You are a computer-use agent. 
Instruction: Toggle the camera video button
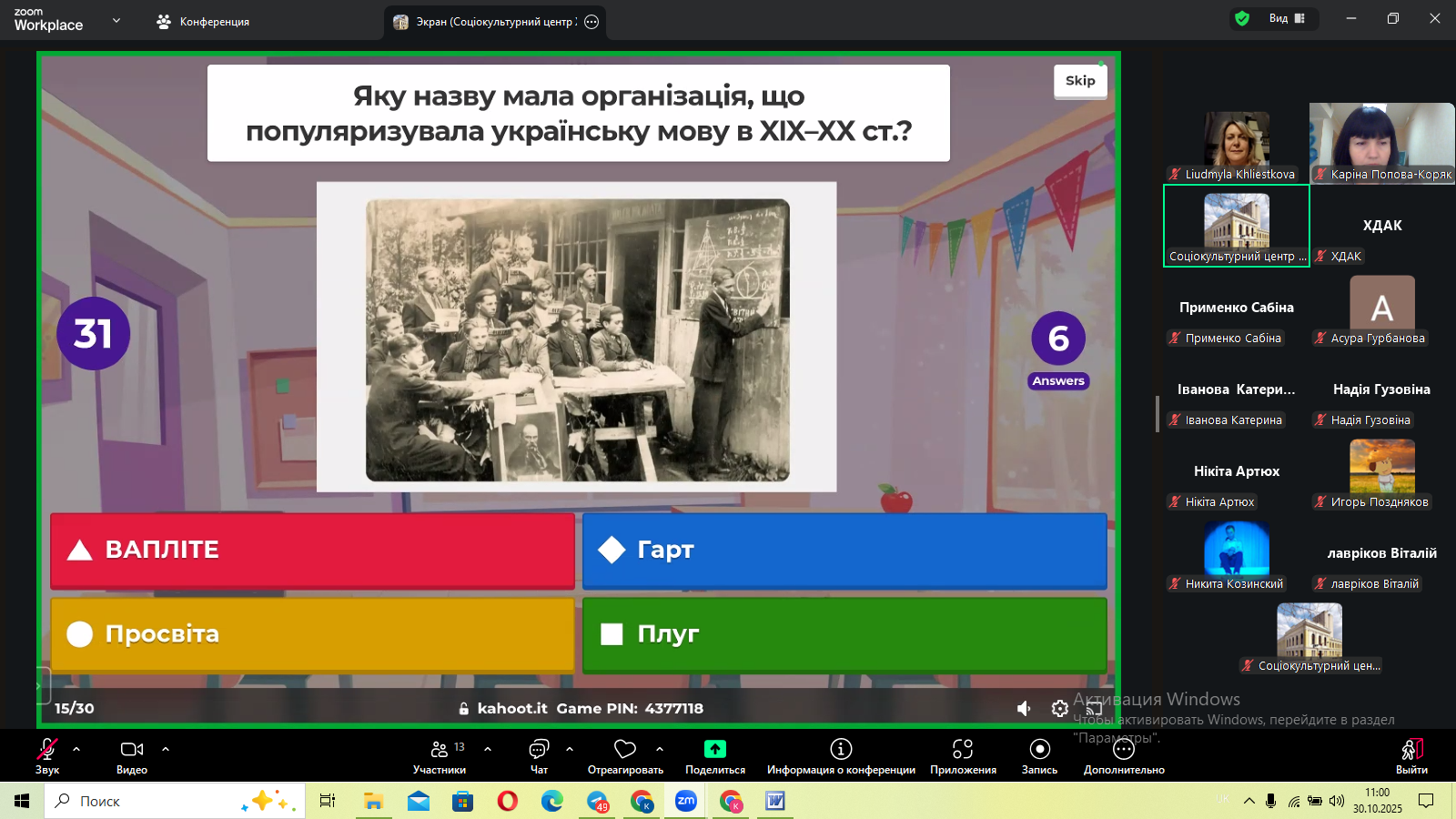(x=132, y=749)
